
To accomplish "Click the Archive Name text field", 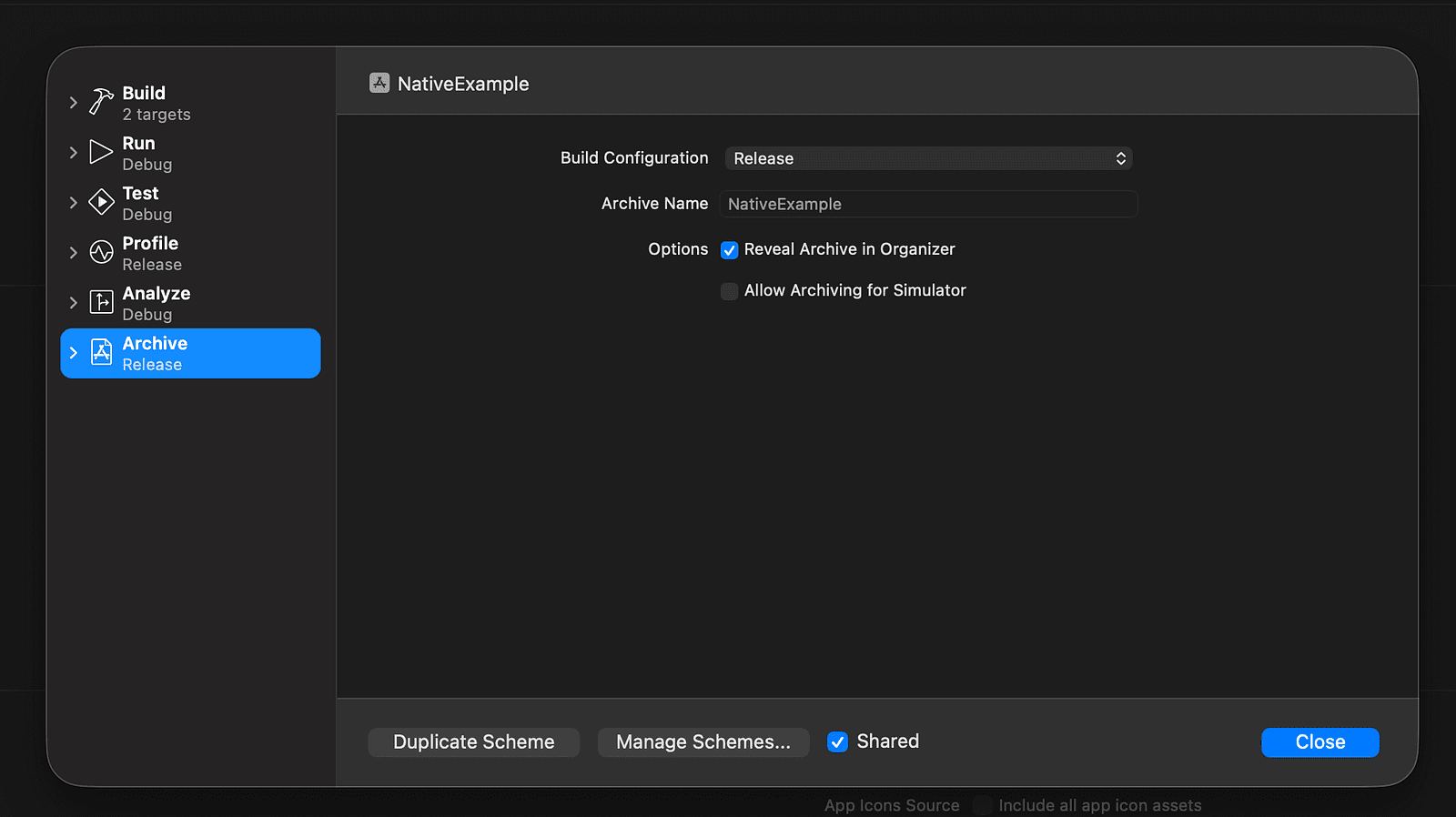I will pyautogui.click(x=928, y=205).
